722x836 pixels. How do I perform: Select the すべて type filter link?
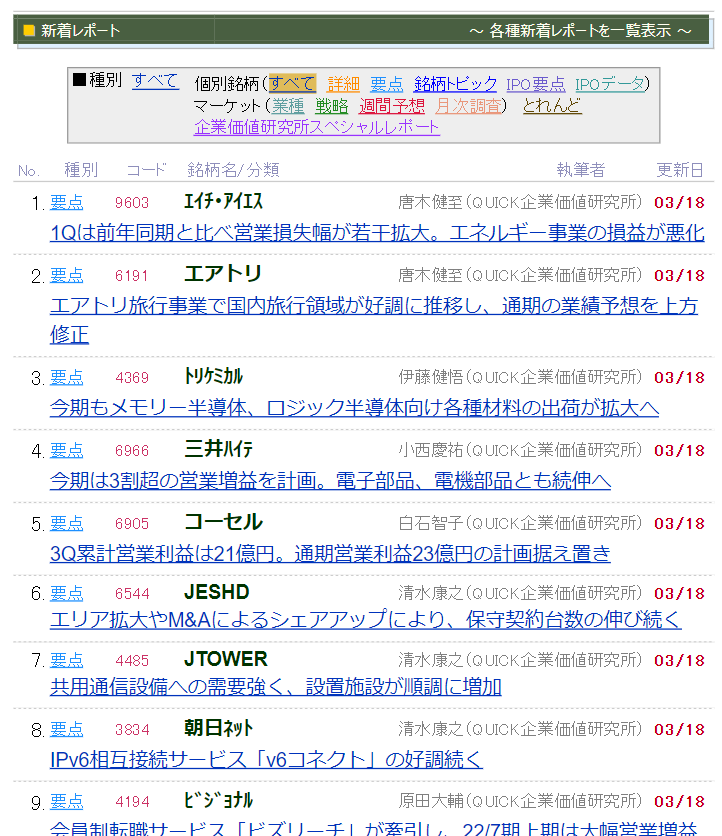pos(155,81)
